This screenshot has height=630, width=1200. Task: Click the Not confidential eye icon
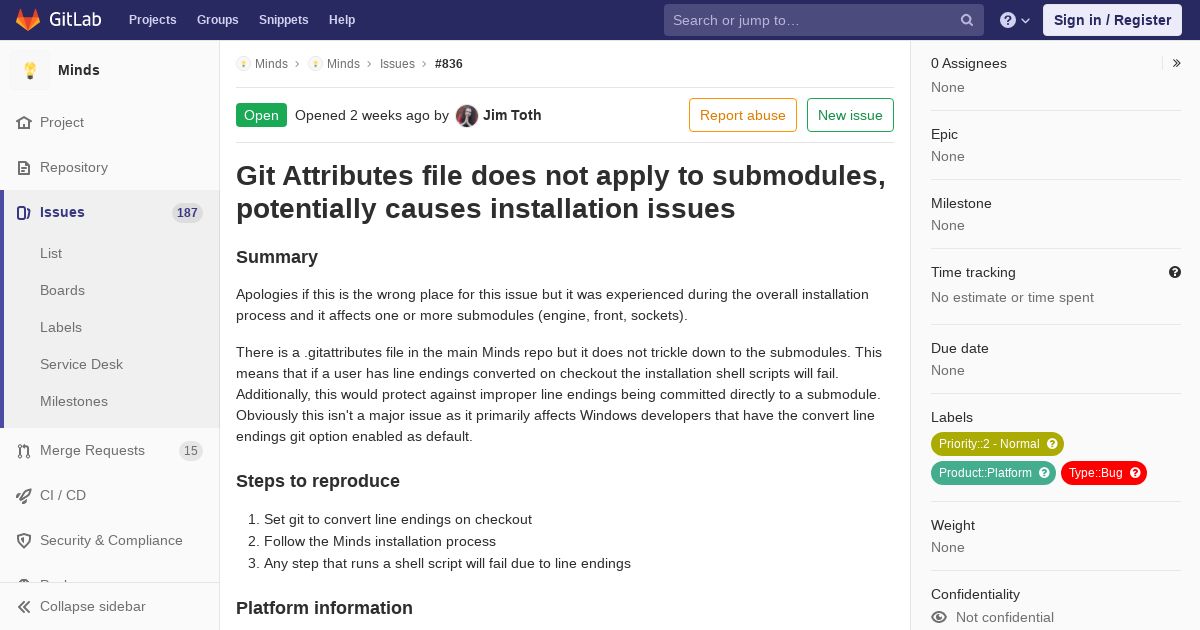point(939,618)
